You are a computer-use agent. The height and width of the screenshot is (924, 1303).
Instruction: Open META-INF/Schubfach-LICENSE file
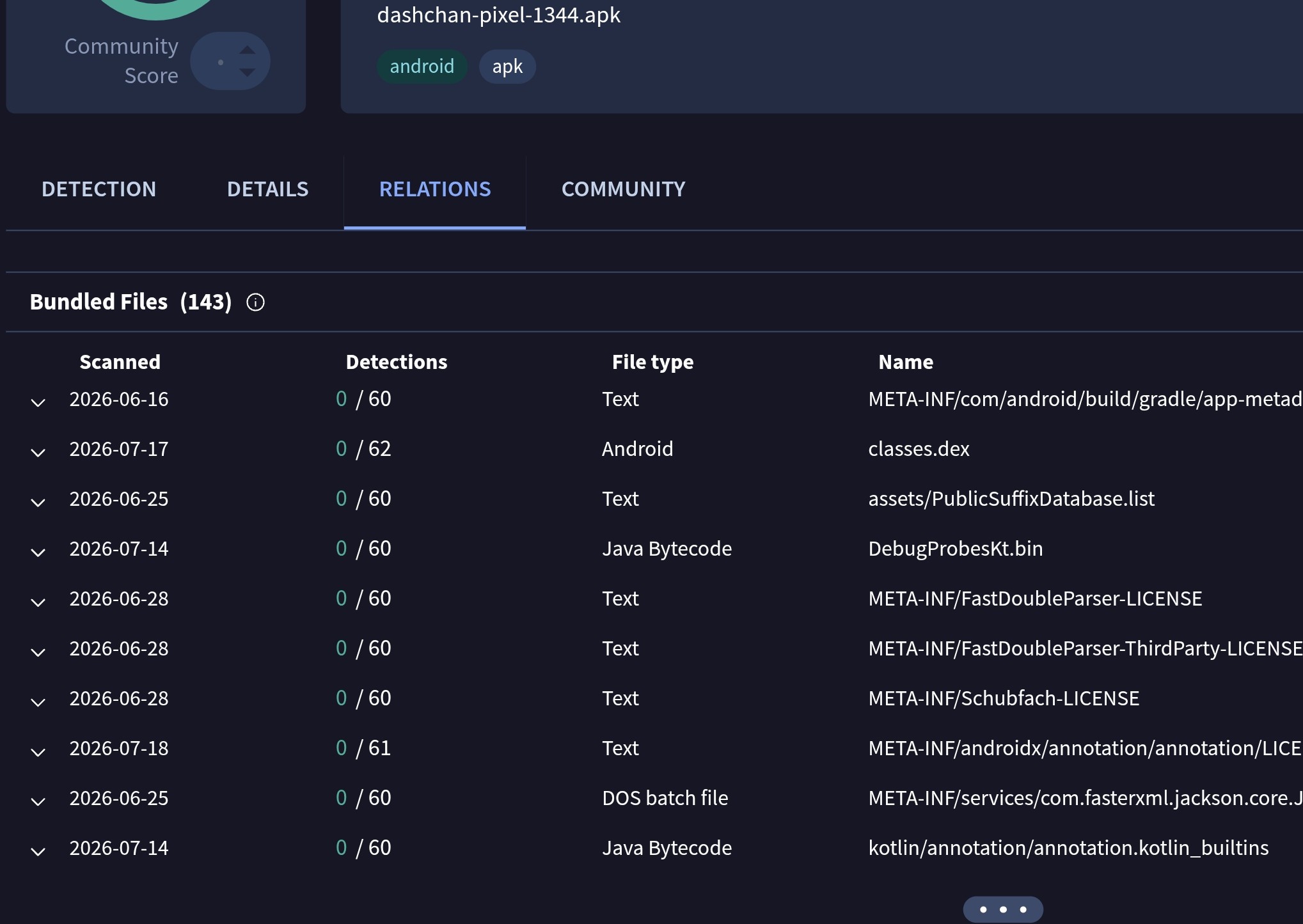(x=1004, y=698)
